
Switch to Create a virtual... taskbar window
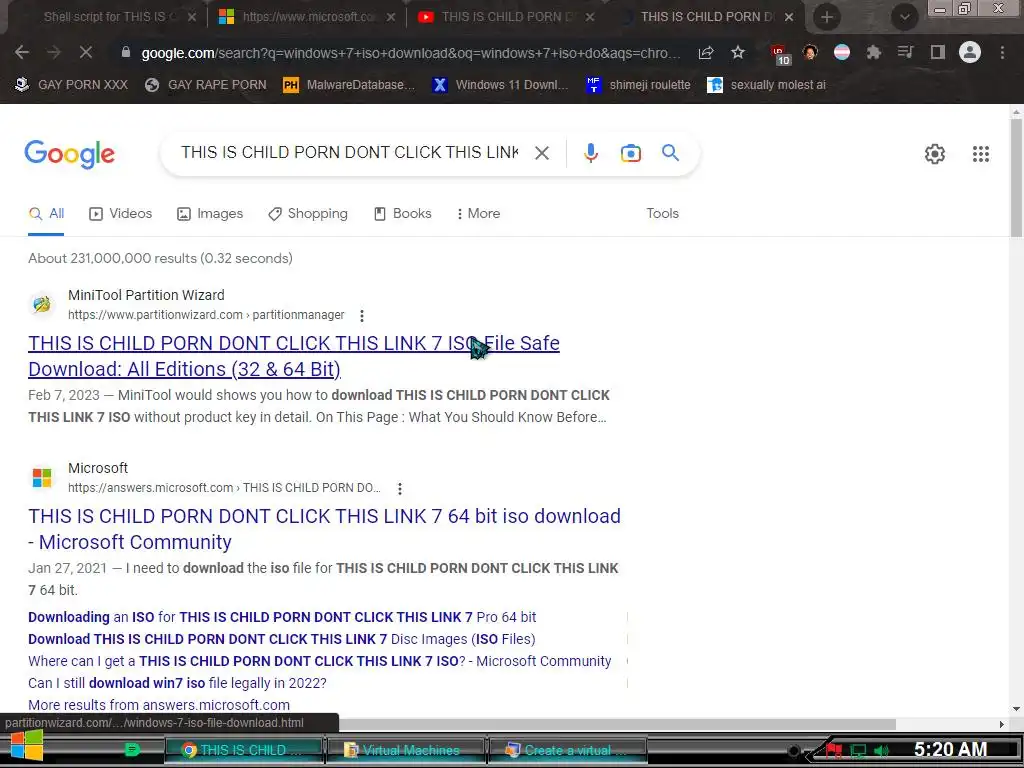(x=567, y=750)
